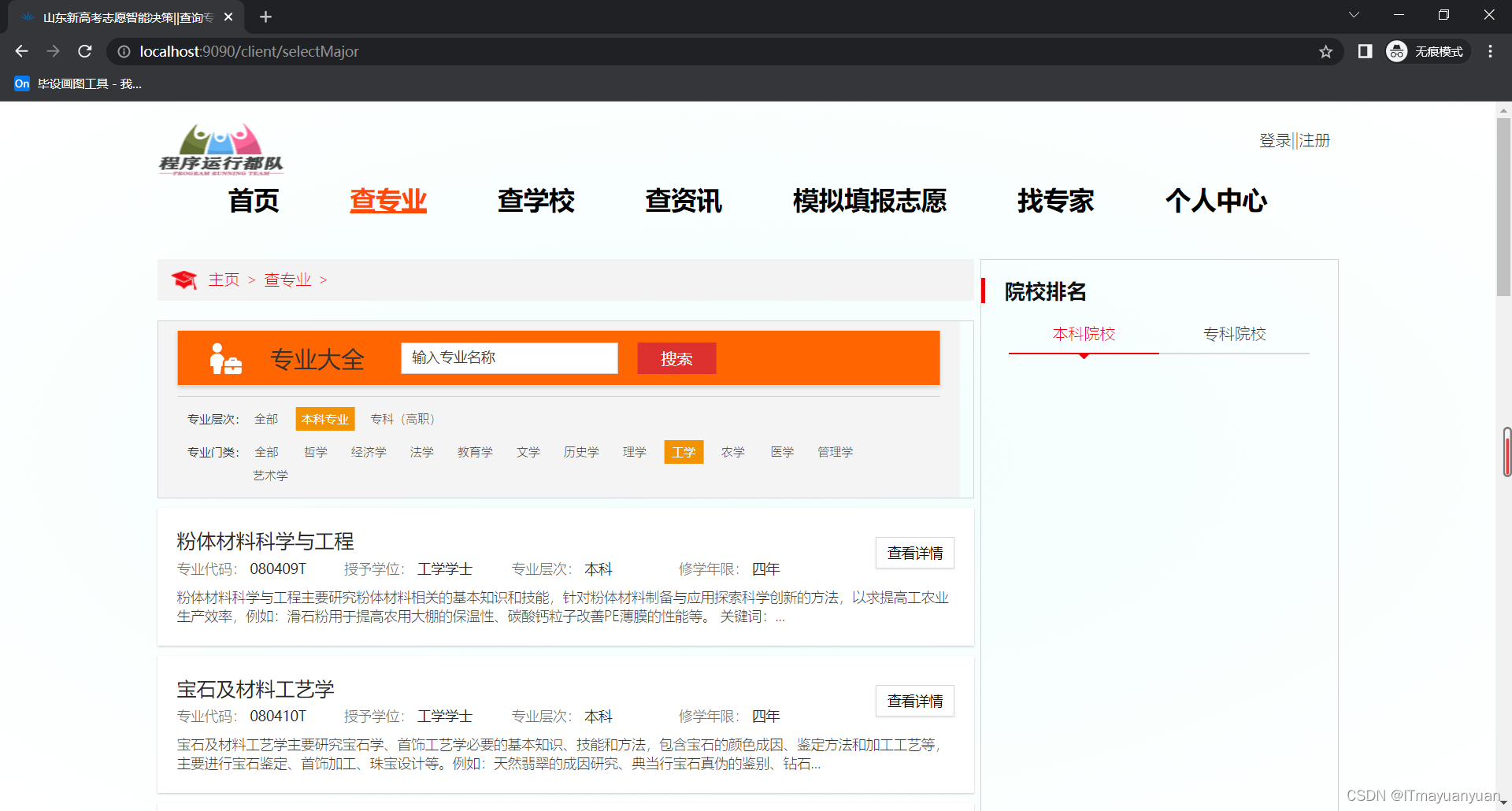Open 查资讯 in the main navigation
Viewport: 1512px width, 811px height.
click(684, 201)
